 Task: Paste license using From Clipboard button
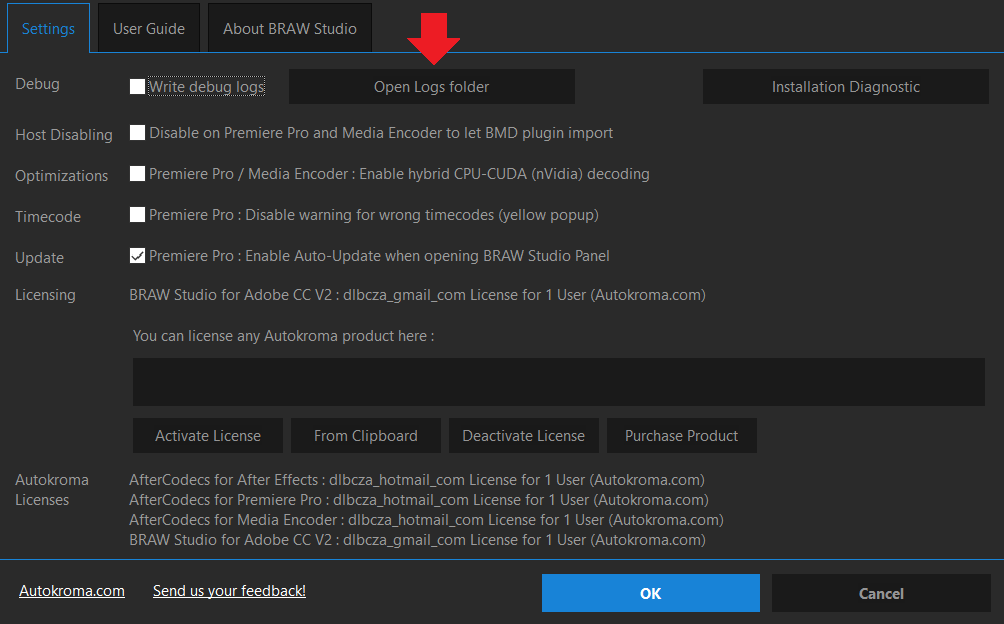point(366,435)
